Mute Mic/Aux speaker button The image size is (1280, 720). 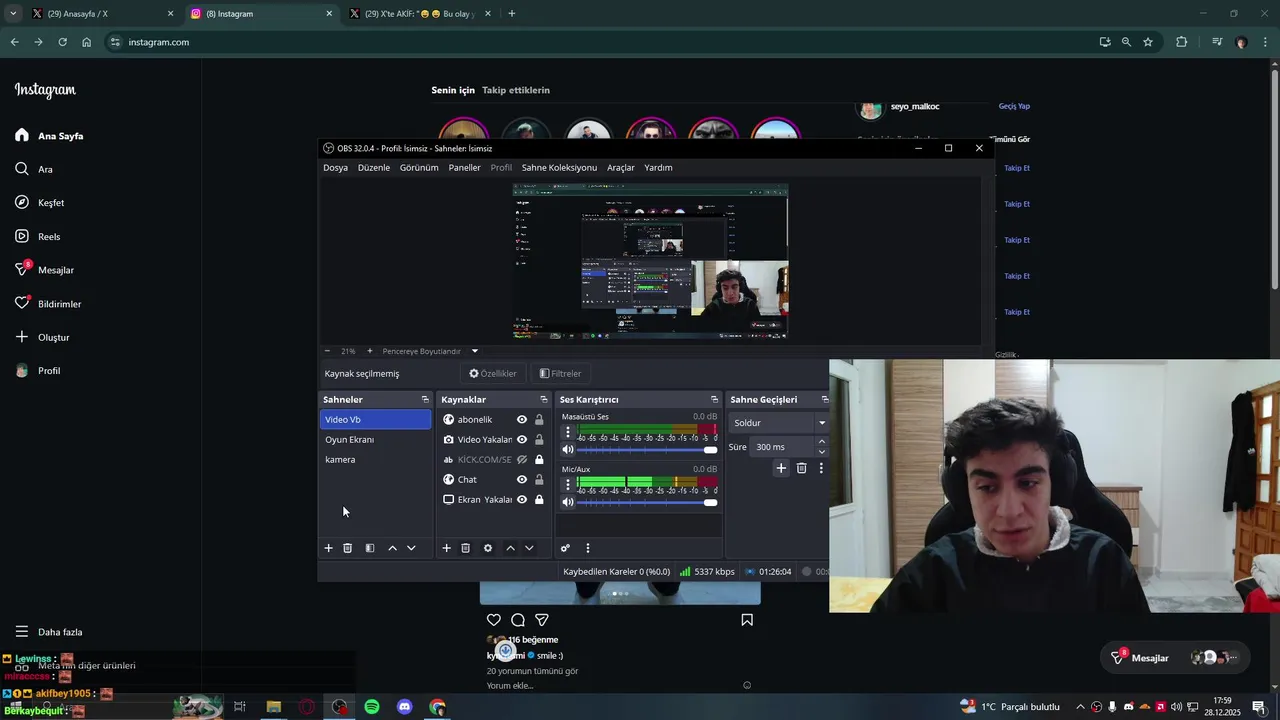click(568, 502)
